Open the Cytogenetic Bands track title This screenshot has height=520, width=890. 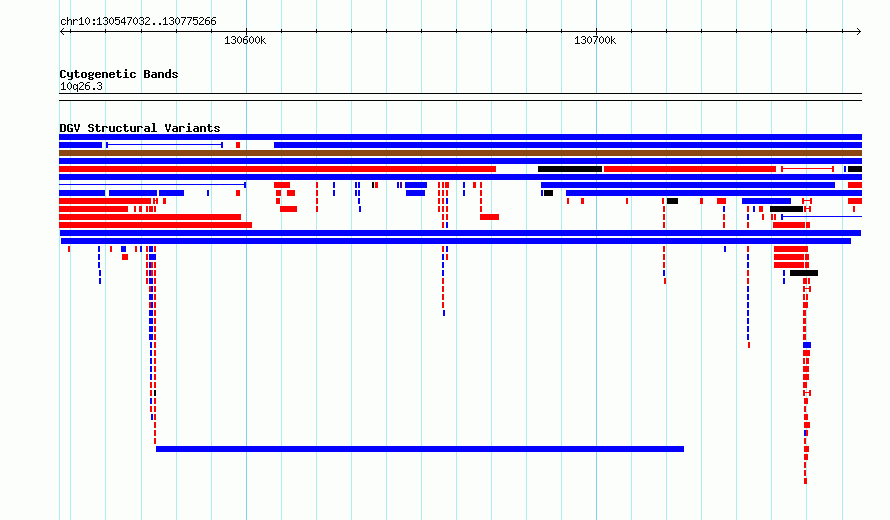119,74
